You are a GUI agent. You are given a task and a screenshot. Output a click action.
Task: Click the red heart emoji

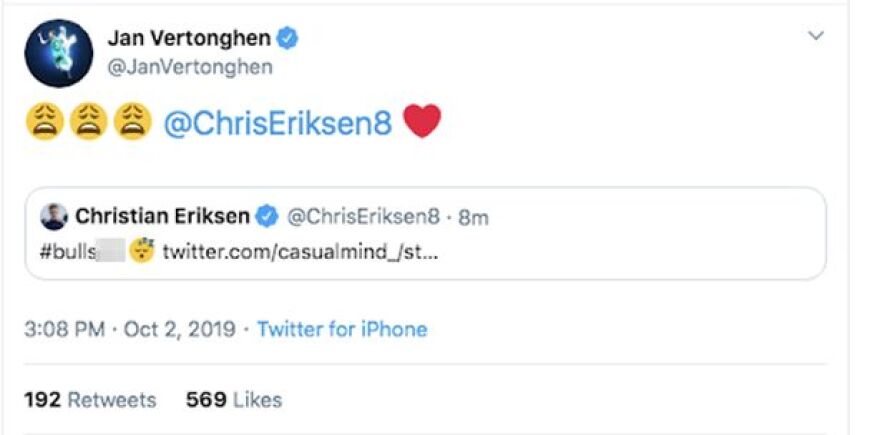point(421,122)
